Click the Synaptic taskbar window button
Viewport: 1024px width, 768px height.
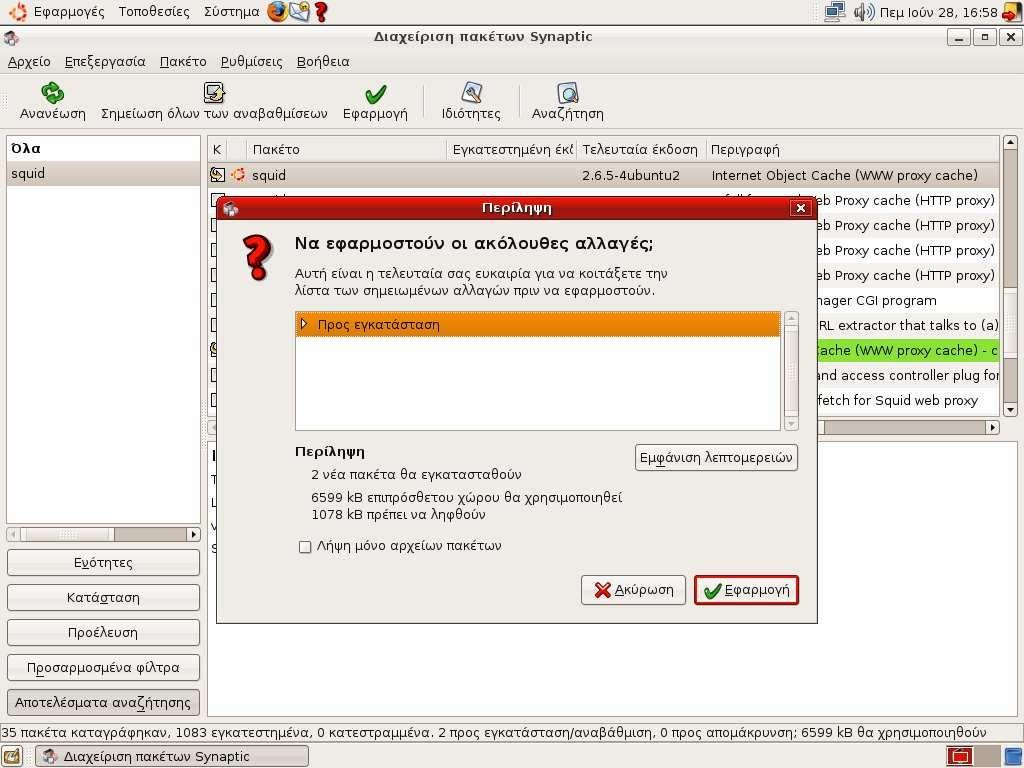point(172,756)
